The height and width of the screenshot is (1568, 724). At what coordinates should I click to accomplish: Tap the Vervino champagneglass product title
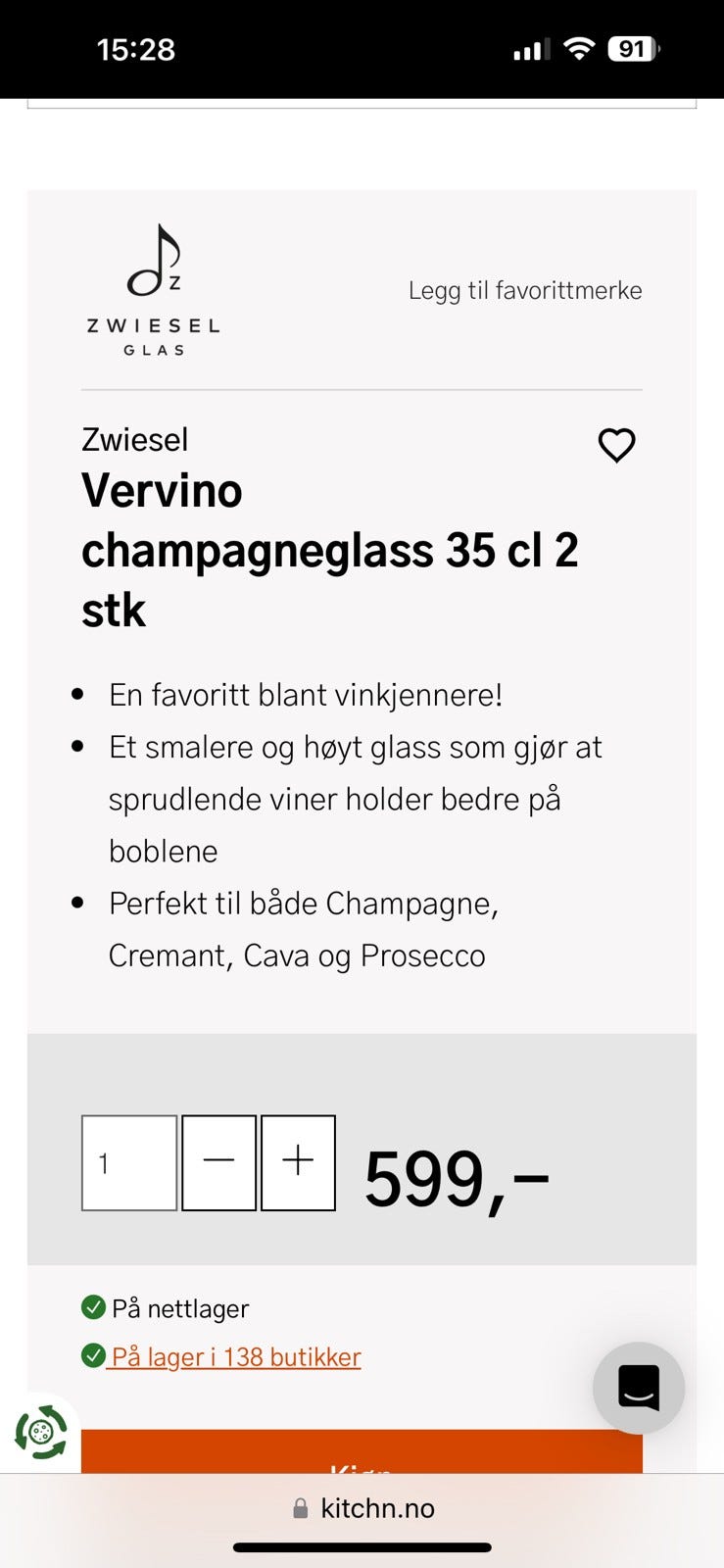[329, 550]
